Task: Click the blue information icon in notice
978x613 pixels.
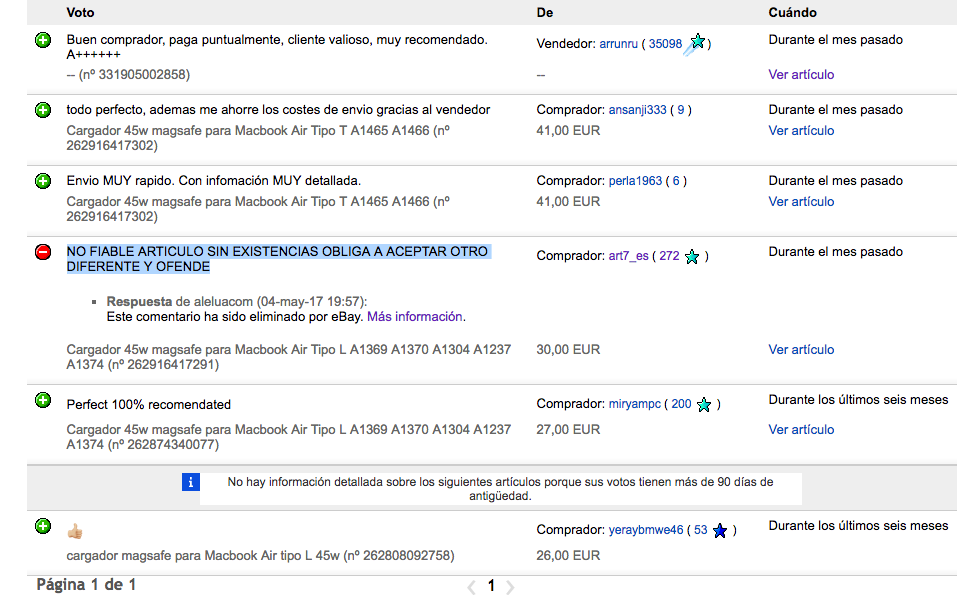Action: (191, 482)
